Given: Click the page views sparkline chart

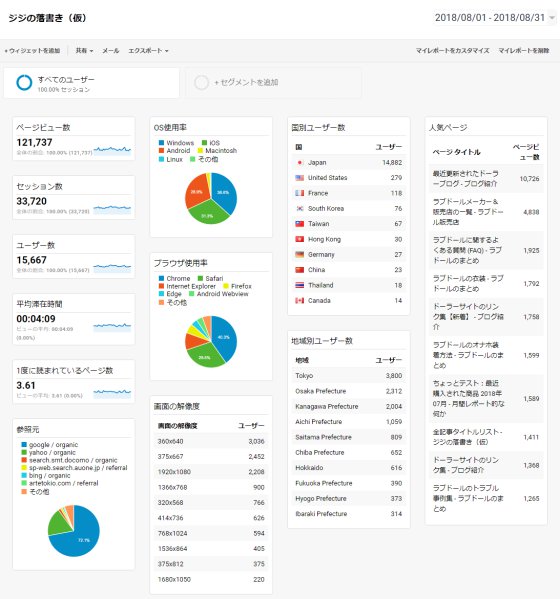Looking at the screenshot, I should coord(112,150).
